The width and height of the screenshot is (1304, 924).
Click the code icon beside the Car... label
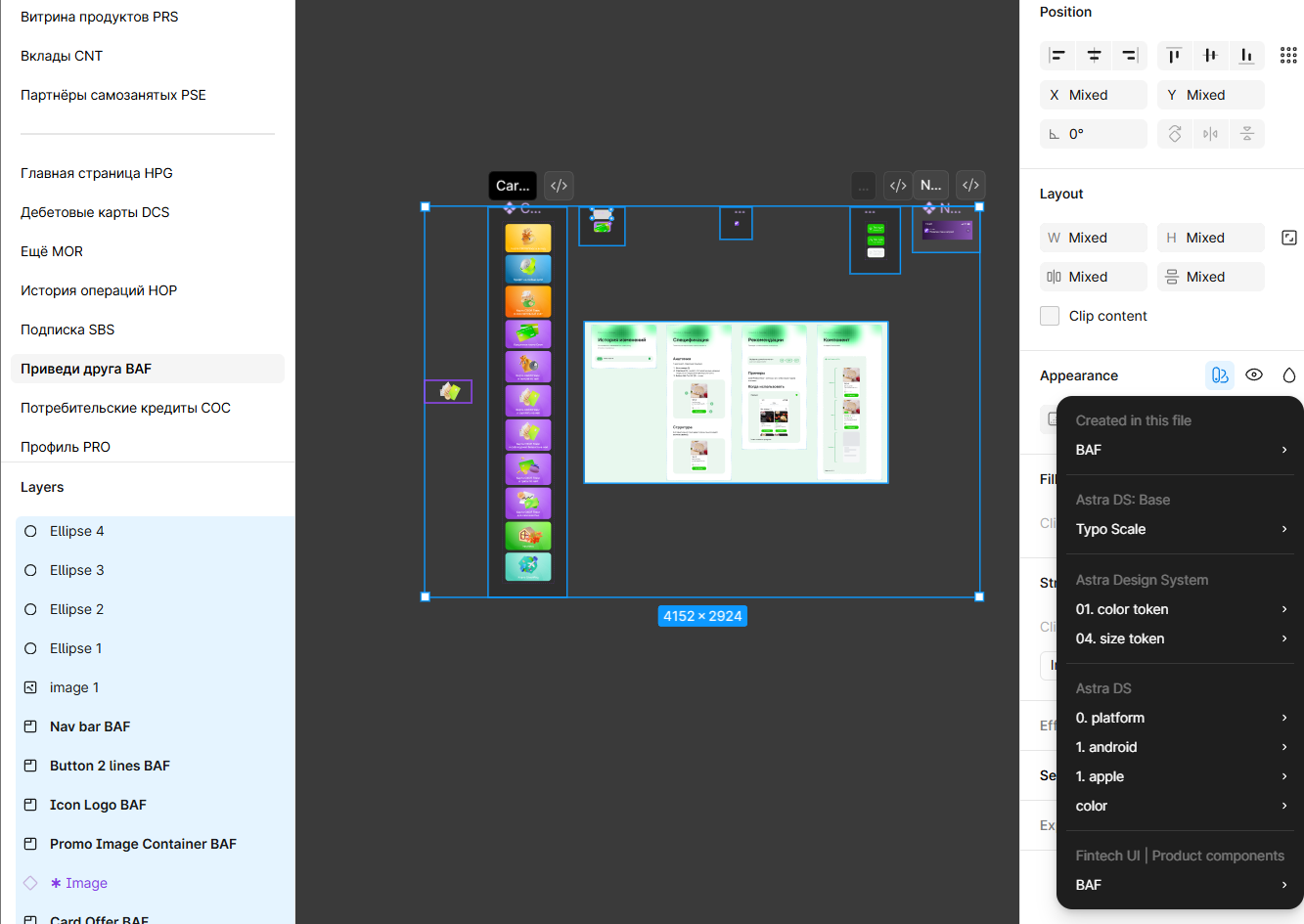click(559, 186)
